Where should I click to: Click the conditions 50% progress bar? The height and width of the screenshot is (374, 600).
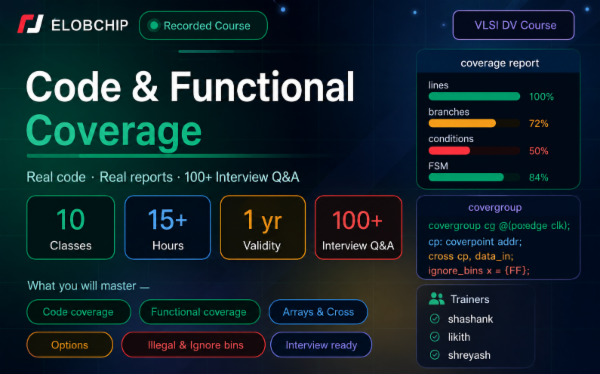coord(474,150)
